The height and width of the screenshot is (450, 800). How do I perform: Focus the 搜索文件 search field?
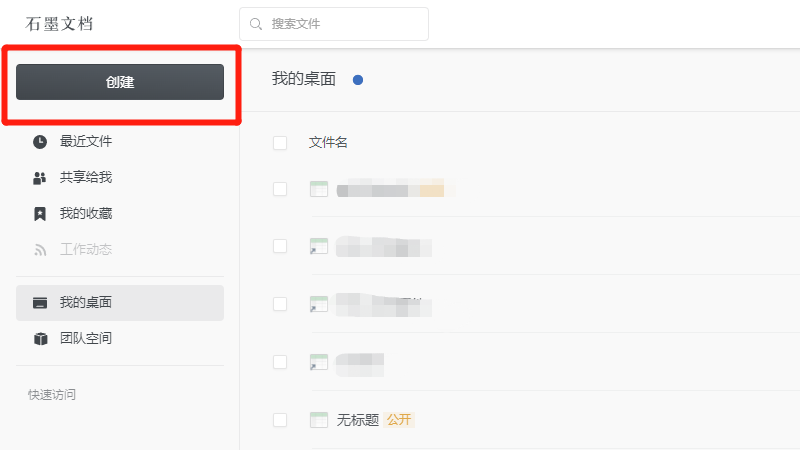[x=340, y=24]
